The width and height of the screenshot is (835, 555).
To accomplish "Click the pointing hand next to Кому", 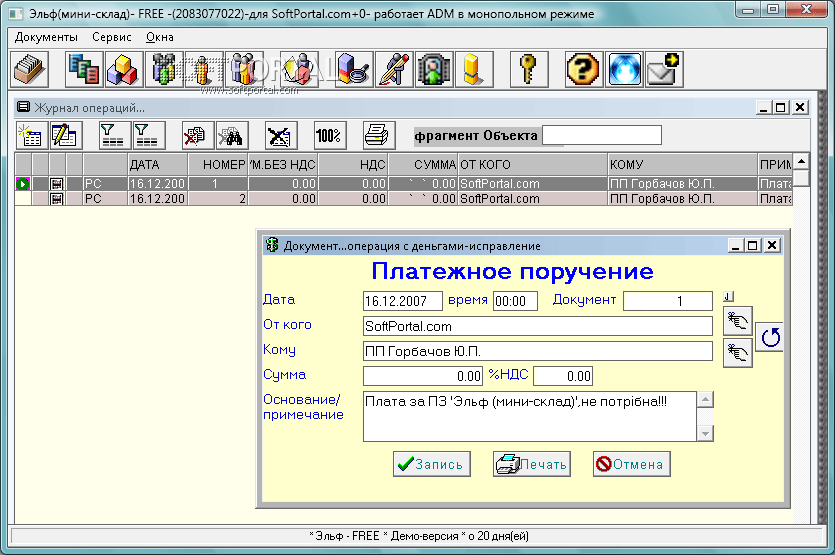I will 738,353.
